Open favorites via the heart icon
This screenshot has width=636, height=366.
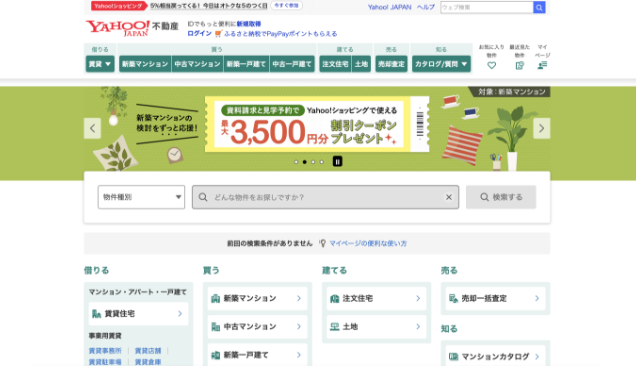tap(492, 65)
